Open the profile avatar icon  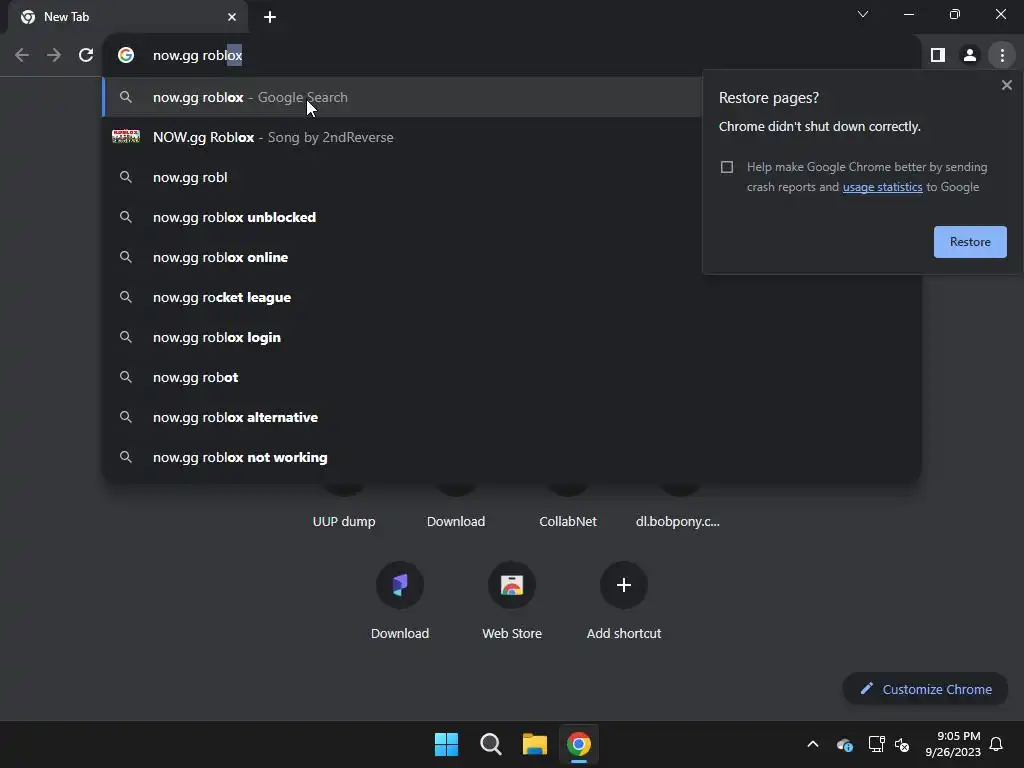point(970,56)
